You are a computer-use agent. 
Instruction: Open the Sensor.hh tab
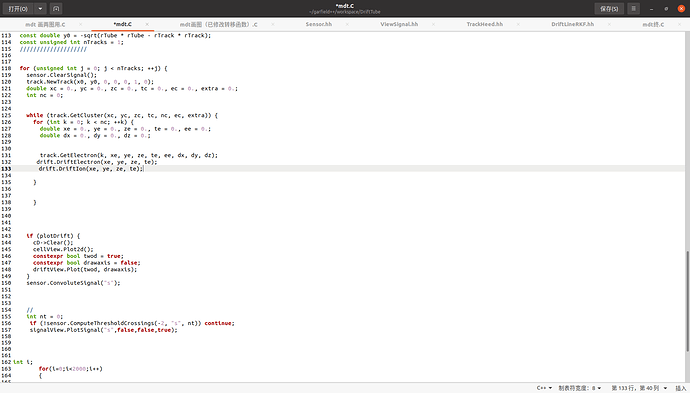point(319,24)
